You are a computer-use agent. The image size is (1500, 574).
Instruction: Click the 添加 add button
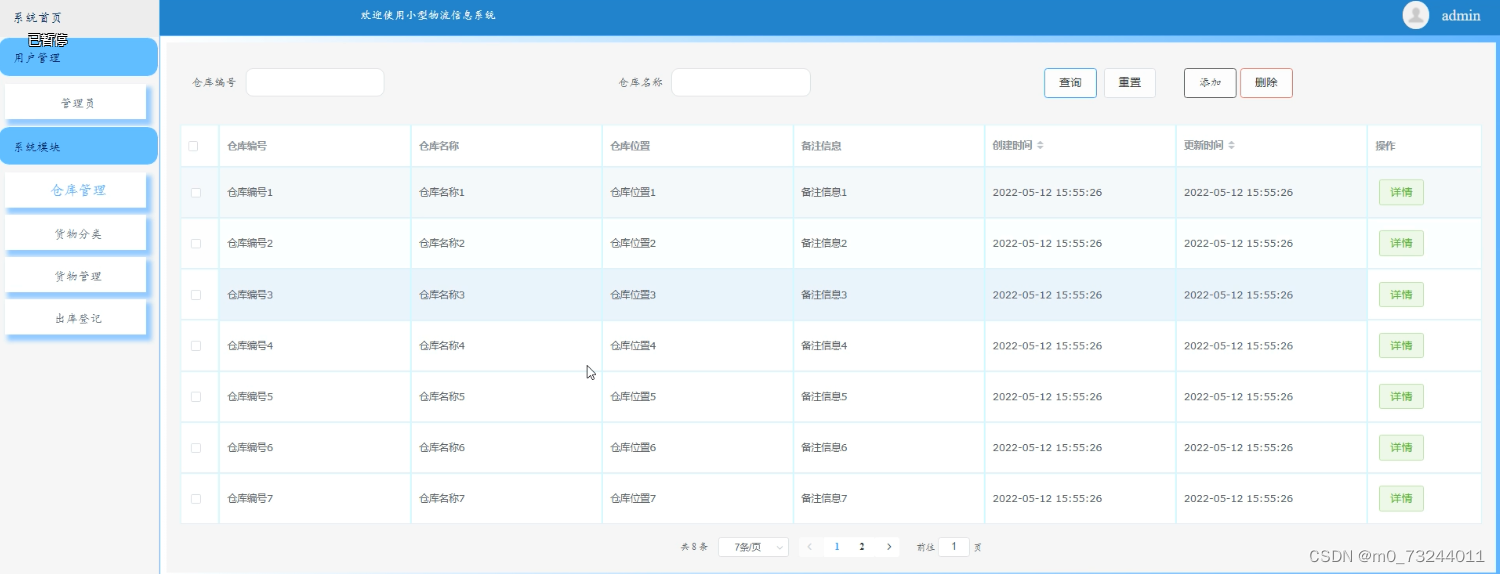(1210, 83)
